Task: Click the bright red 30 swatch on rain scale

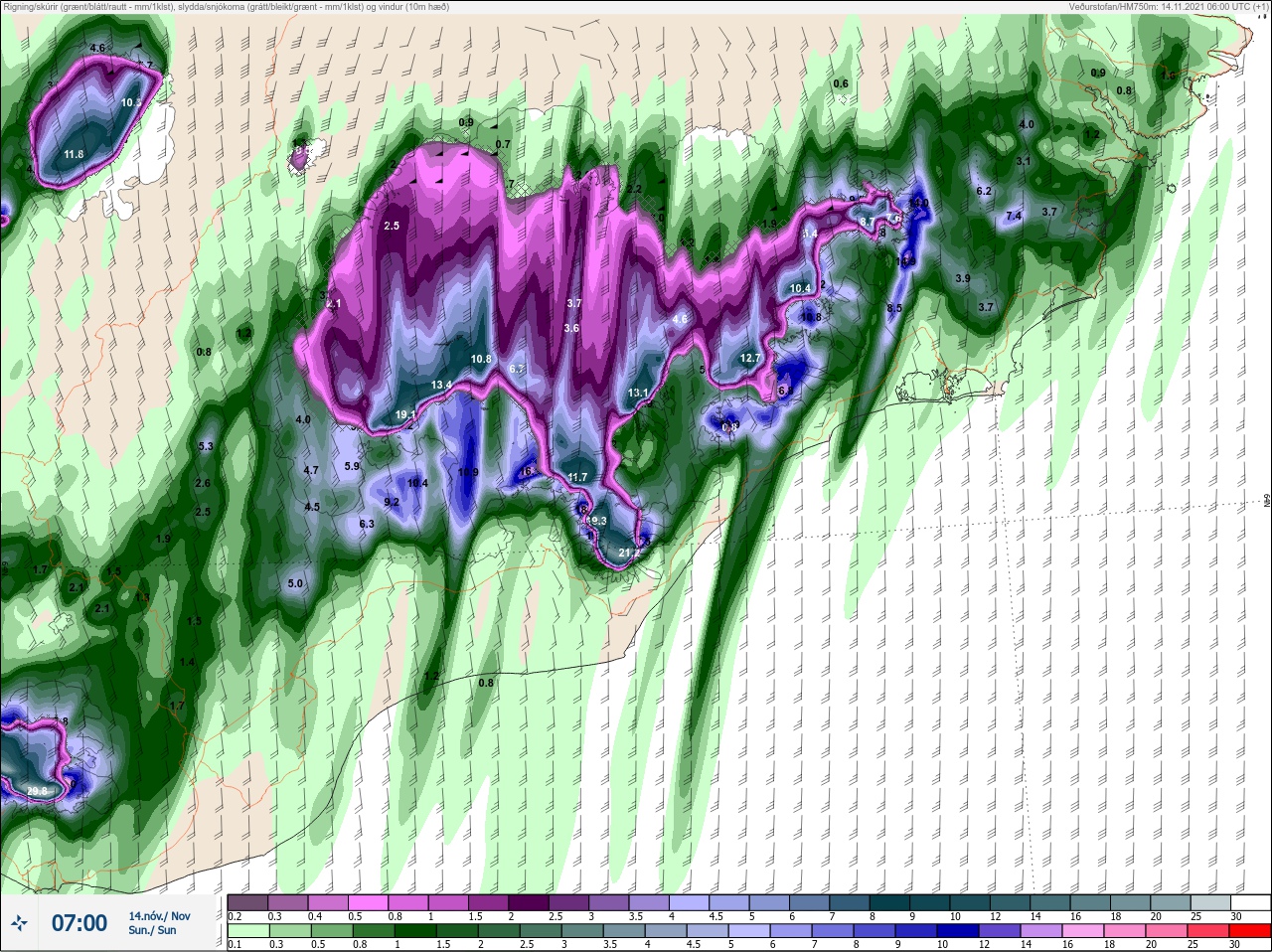Action: (1250, 931)
